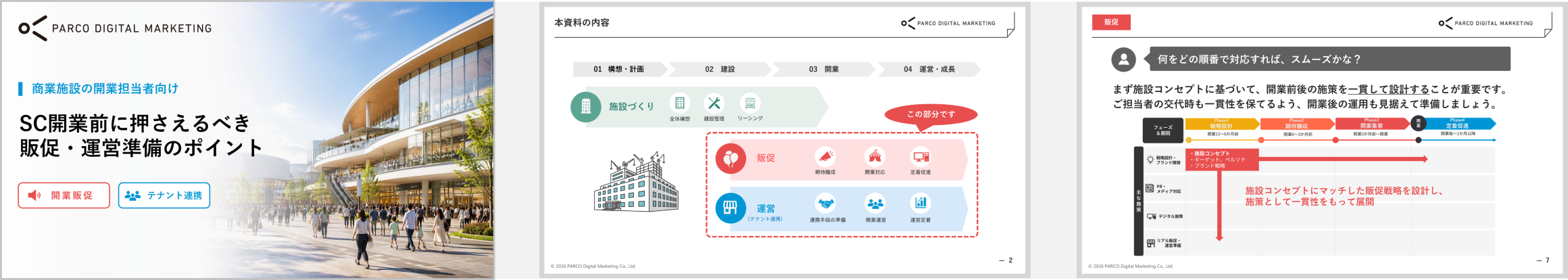1568x280 pixels.
Task: Click the 連携手段の準備 handshake icon
Action: pyautogui.click(x=827, y=203)
